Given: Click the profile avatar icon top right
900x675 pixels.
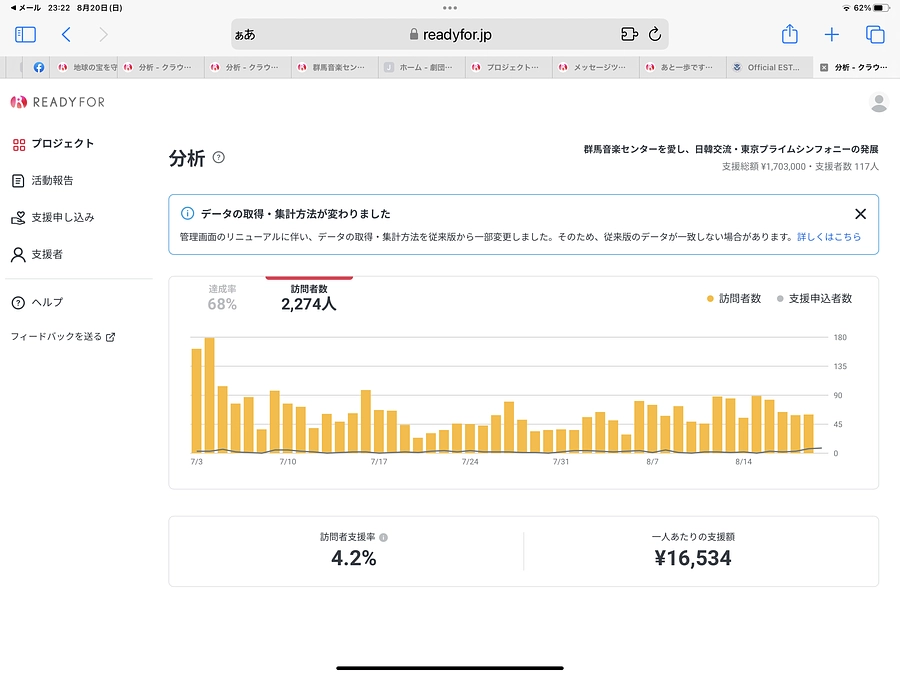Looking at the screenshot, I should 878,101.
